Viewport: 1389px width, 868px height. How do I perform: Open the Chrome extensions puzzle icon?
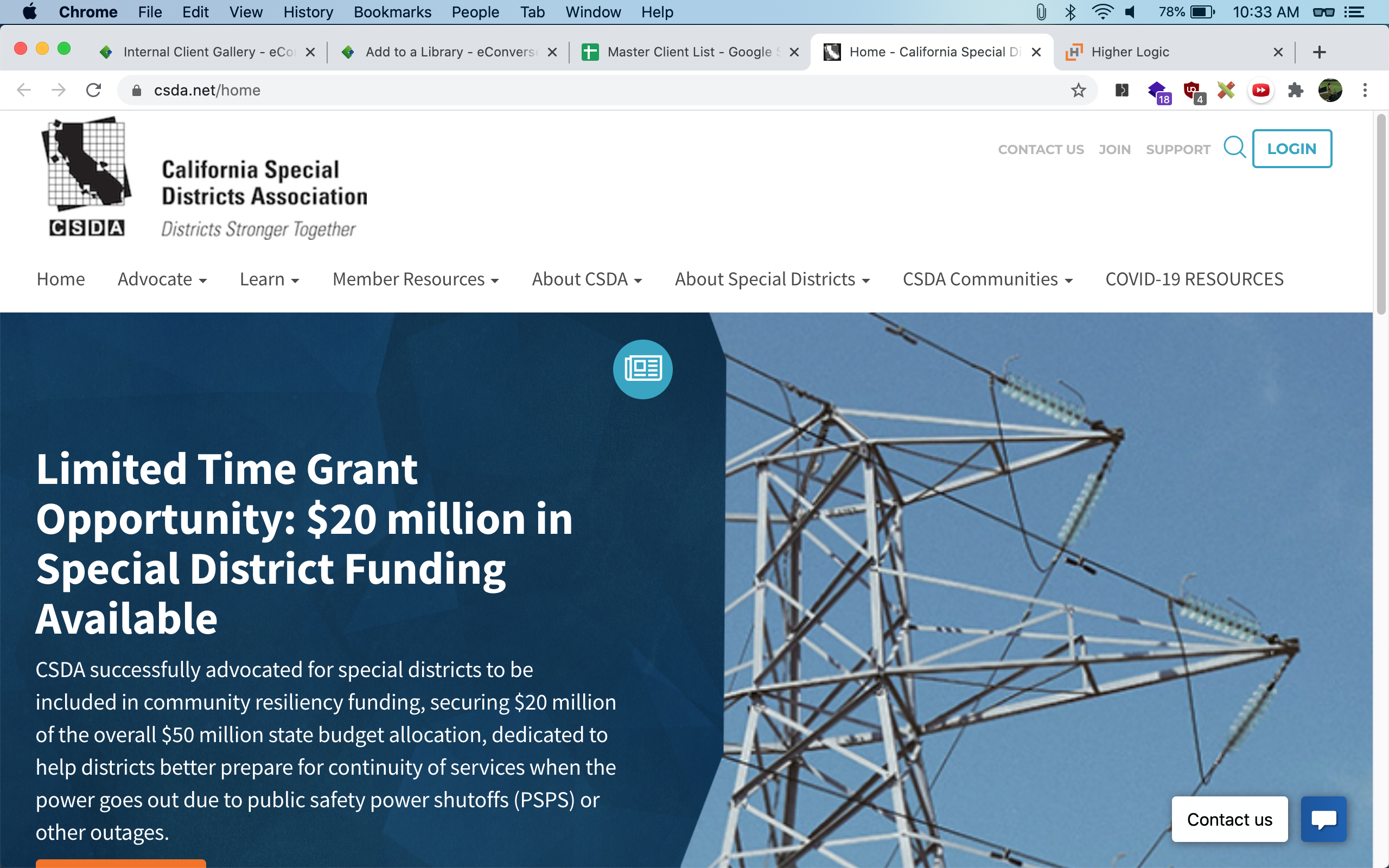1295,90
